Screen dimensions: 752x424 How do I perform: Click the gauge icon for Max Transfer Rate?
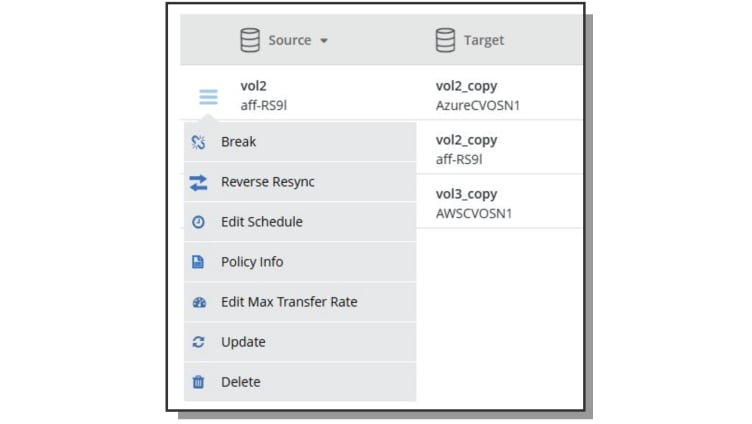click(199, 302)
